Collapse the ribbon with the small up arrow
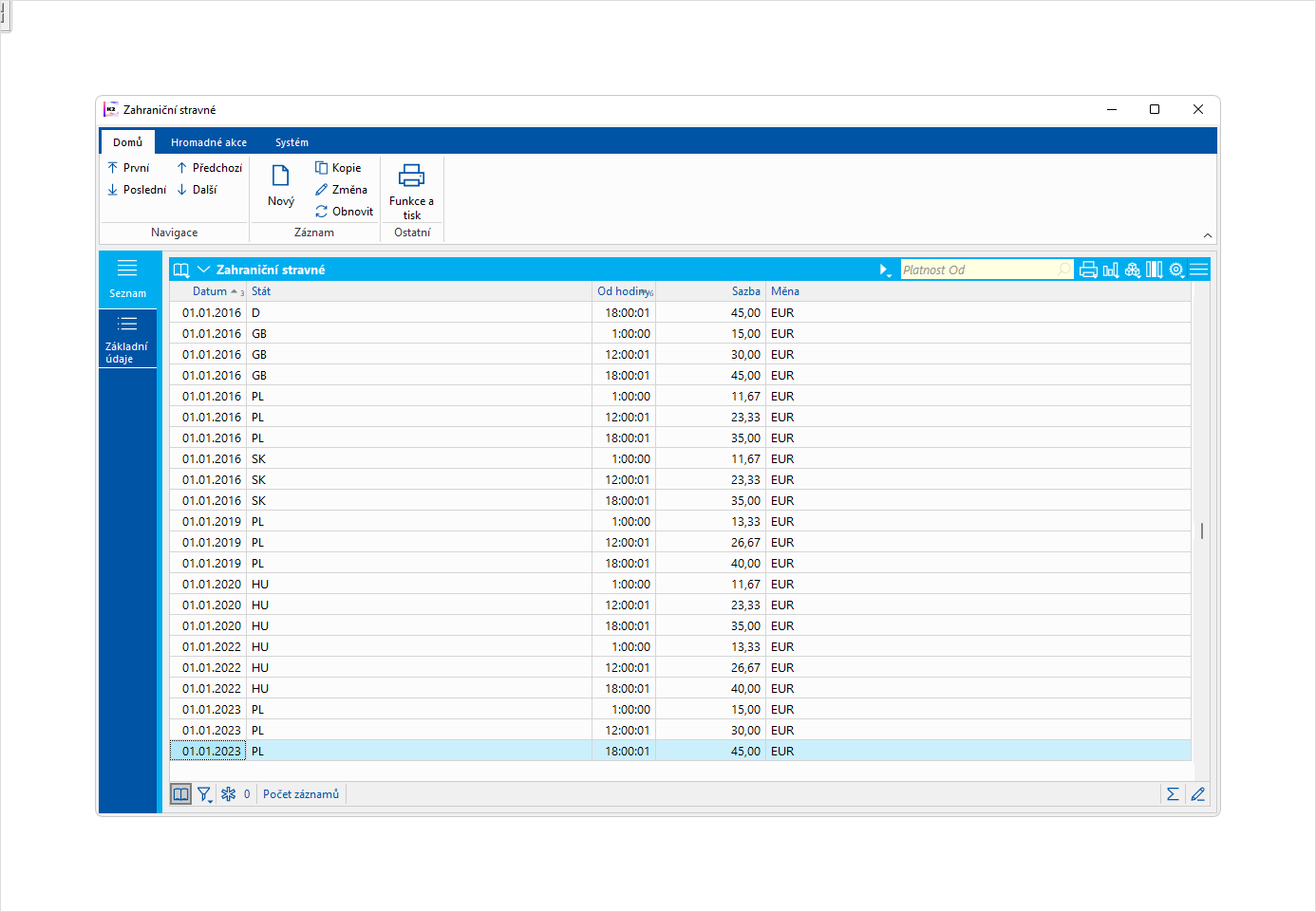The width and height of the screenshot is (1316, 912). click(x=1207, y=235)
